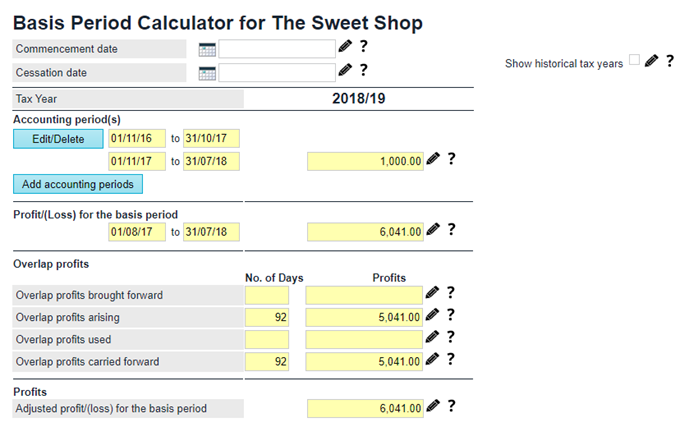Click Overlap profits used profits field
Screen dimensions: 680x427
(364, 339)
